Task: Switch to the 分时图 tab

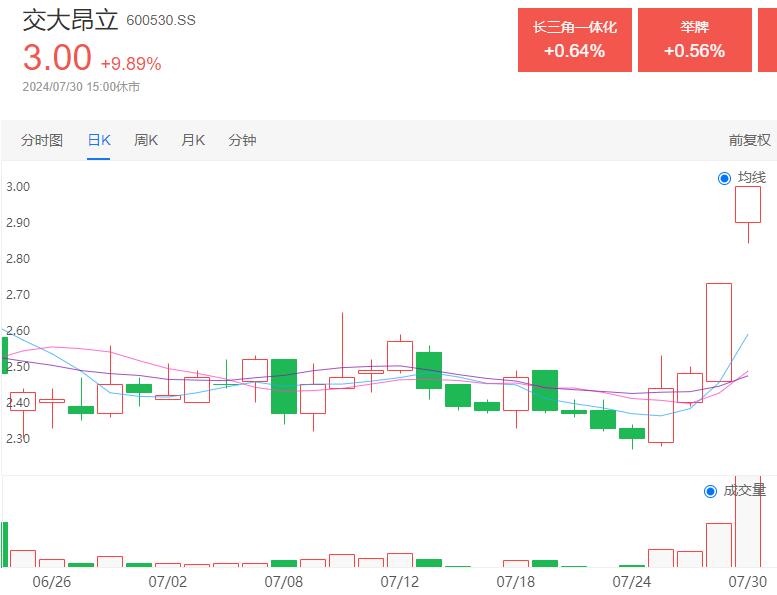Action: click(x=42, y=140)
